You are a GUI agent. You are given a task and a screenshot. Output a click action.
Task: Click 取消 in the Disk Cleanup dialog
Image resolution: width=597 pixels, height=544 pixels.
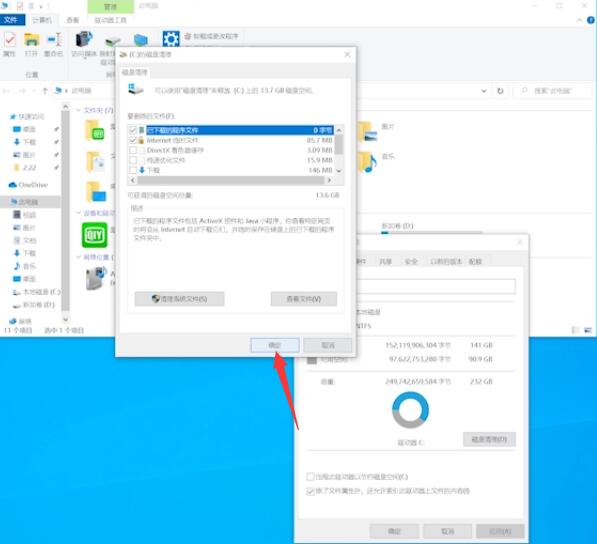(x=328, y=345)
